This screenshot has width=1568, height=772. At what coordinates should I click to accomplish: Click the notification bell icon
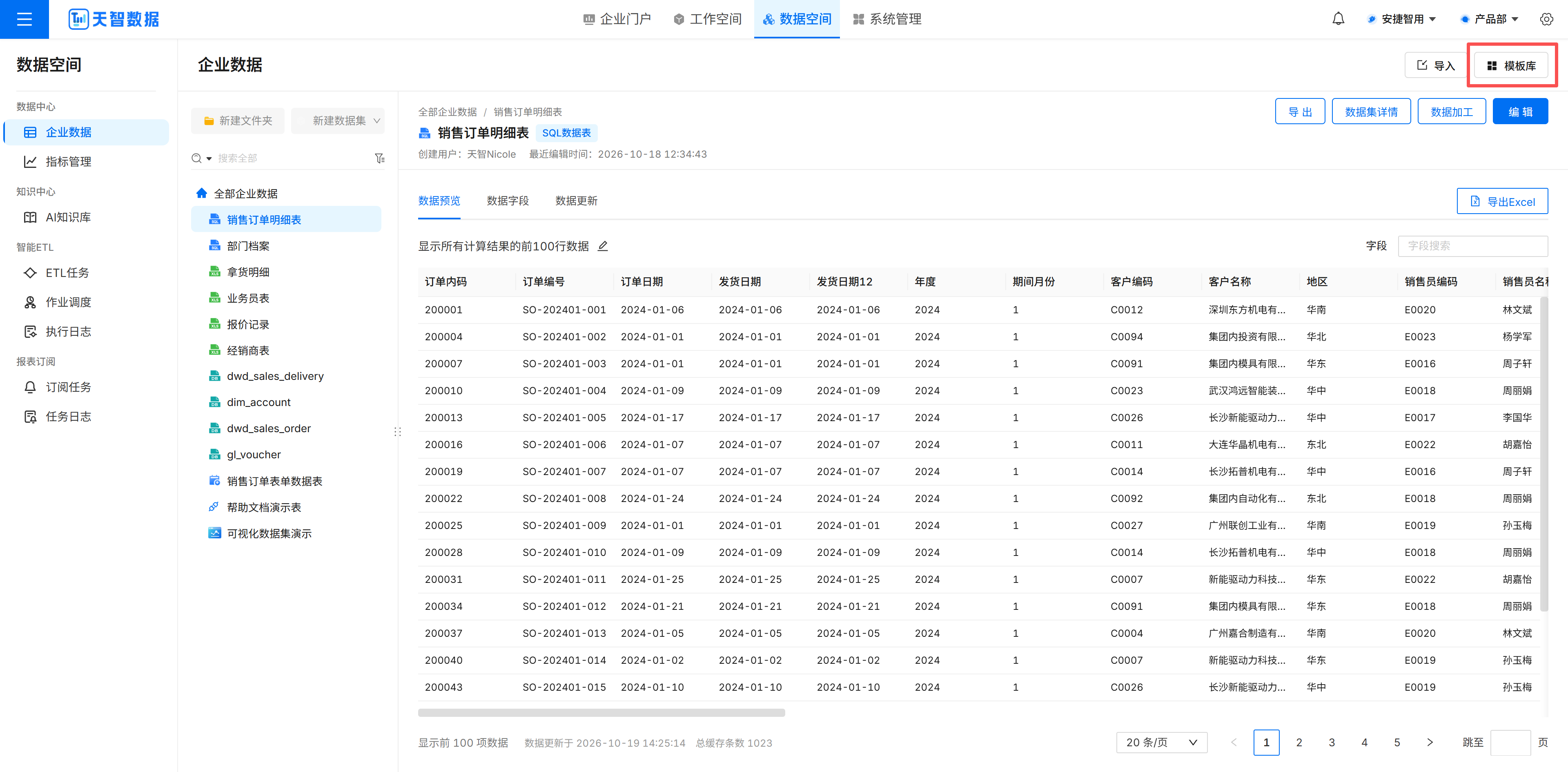point(1338,19)
